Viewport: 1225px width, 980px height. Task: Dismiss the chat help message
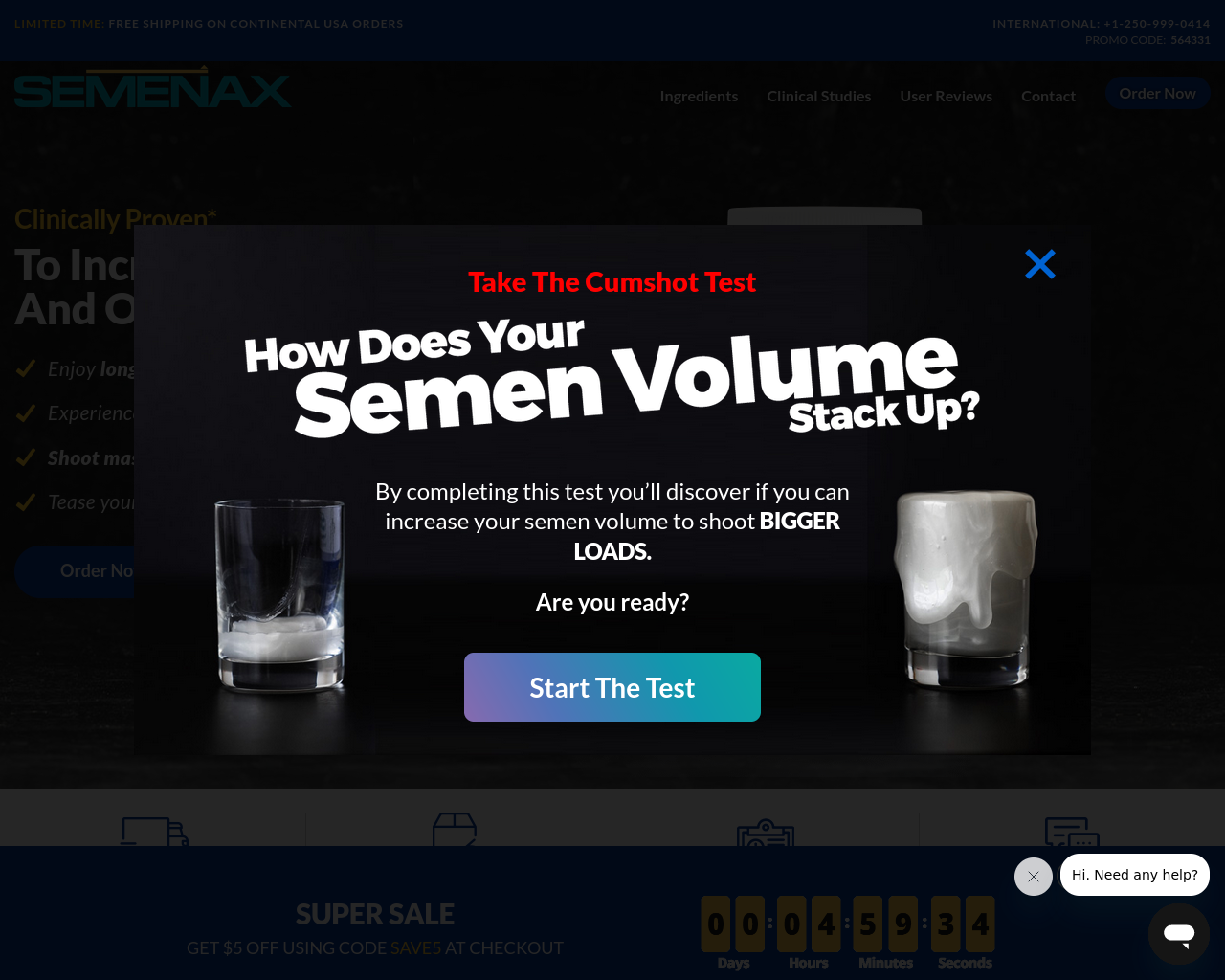coord(1034,877)
